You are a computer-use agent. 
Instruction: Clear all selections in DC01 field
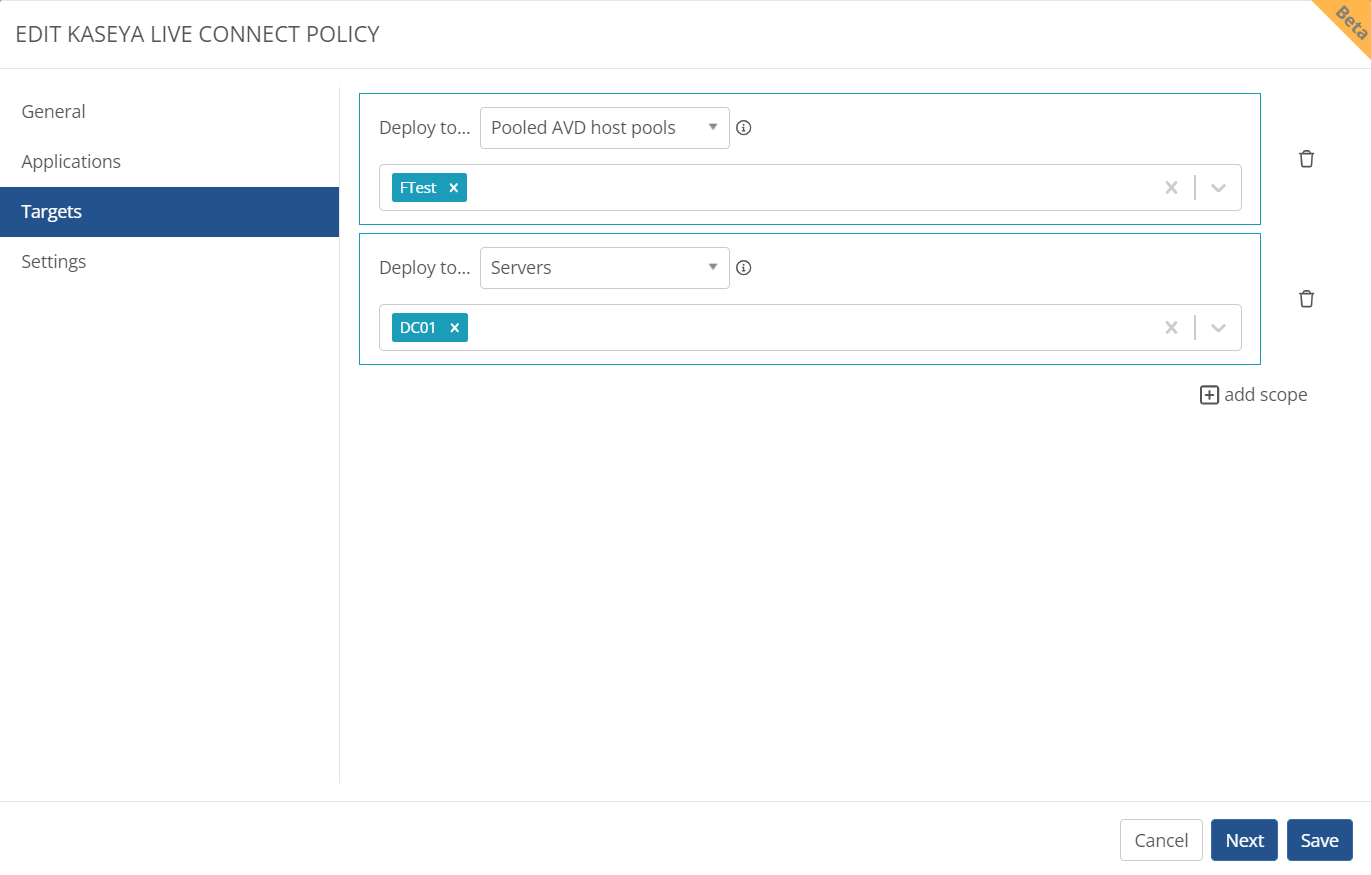pos(1171,328)
